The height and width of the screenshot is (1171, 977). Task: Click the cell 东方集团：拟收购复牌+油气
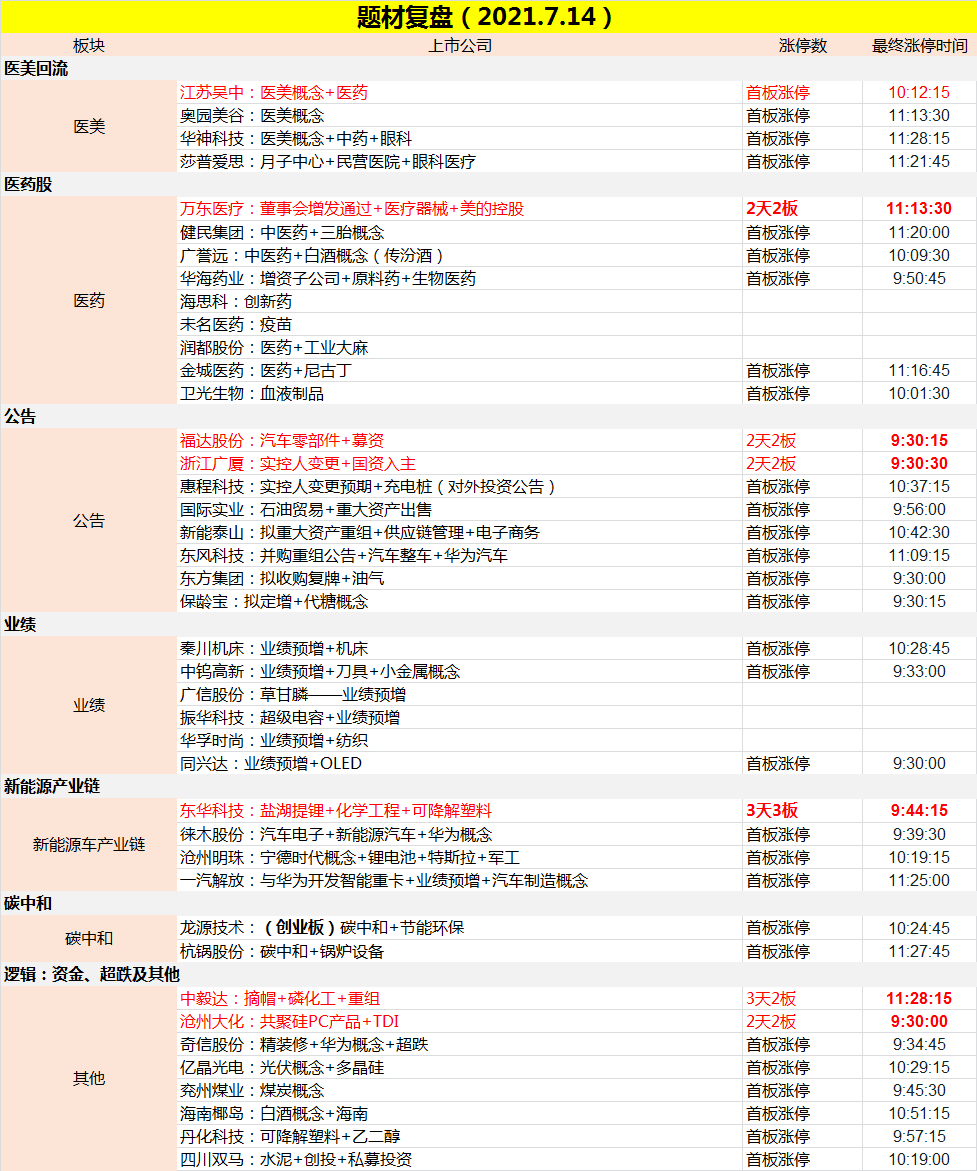pos(459,579)
